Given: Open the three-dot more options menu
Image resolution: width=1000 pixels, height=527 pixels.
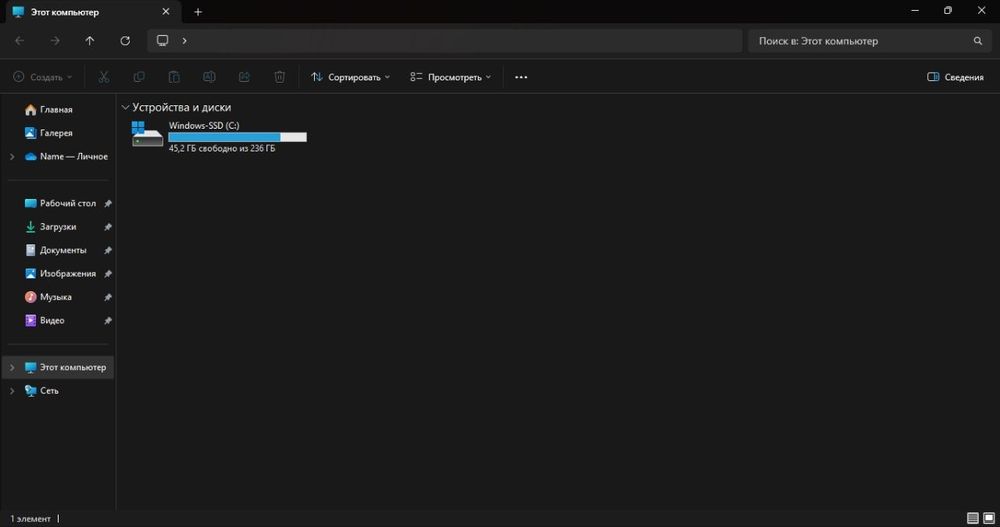Looking at the screenshot, I should point(521,77).
